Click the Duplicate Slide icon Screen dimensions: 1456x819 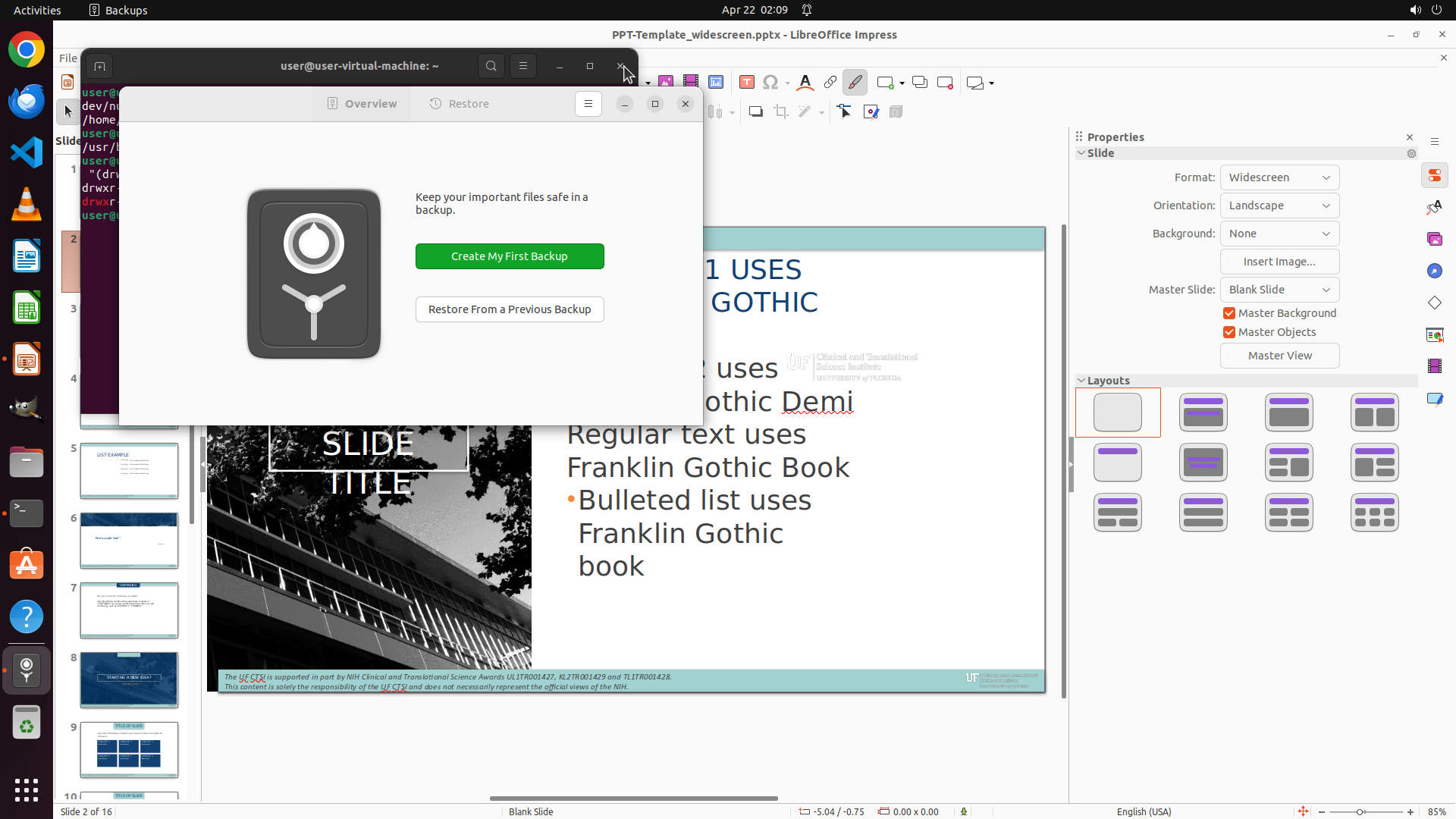[919, 83]
